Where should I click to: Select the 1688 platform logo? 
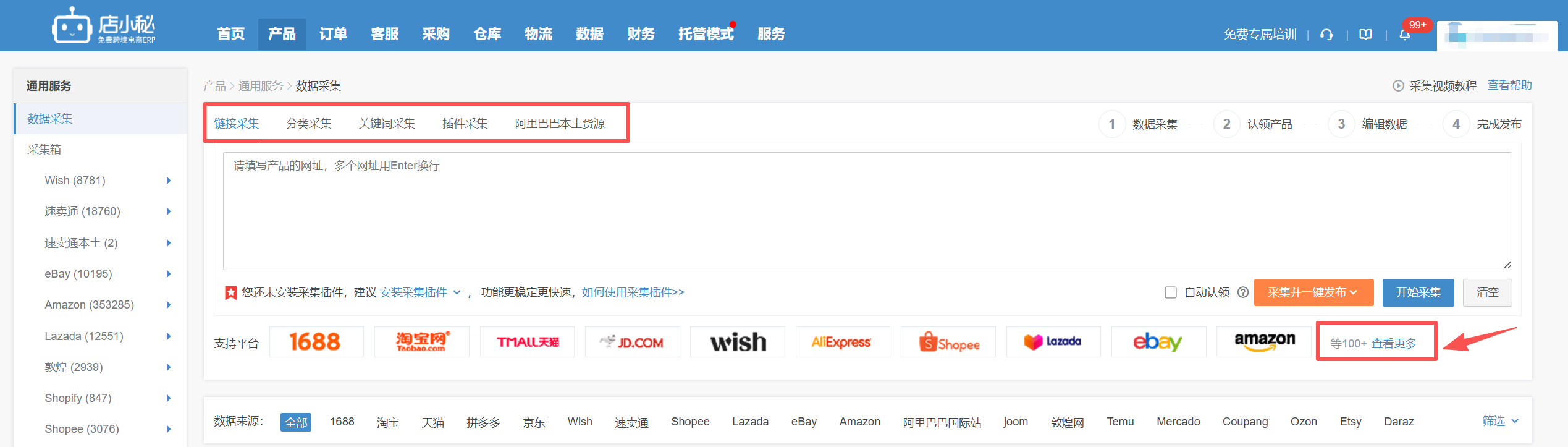316,342
